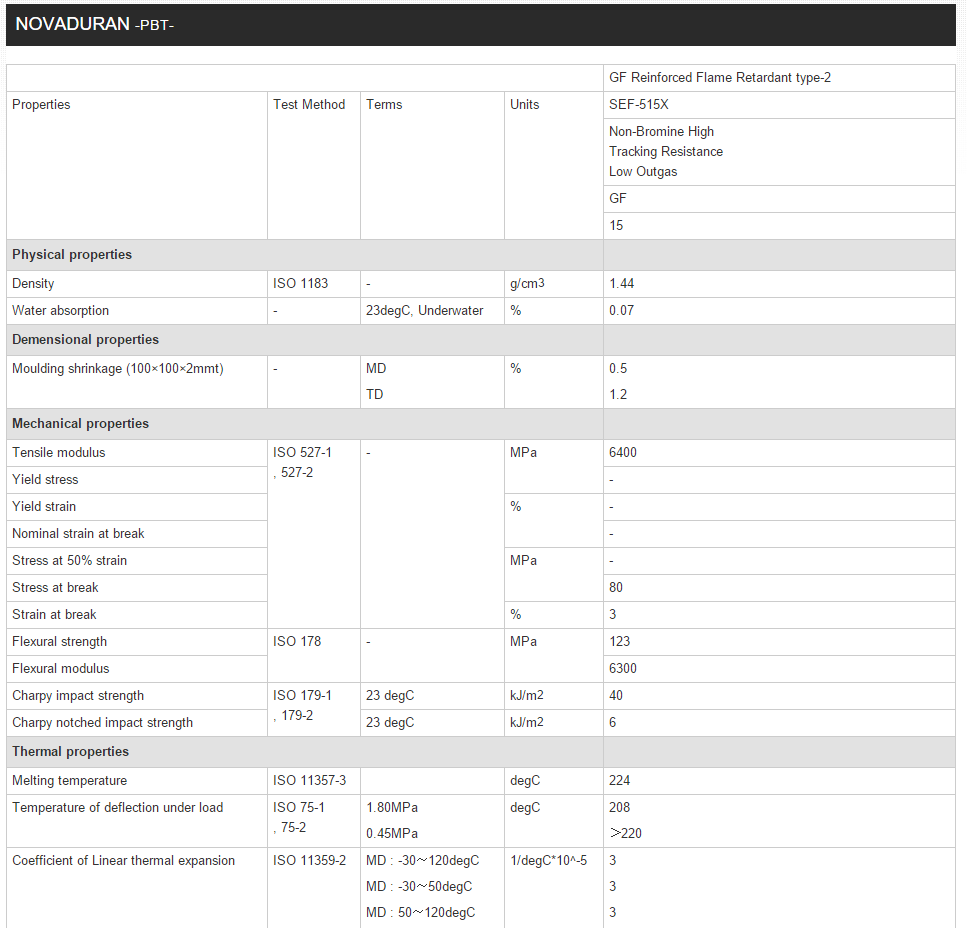Click the 'Strain at break' row label
This screenshot has width=967, height=928.
pos(54,615)
